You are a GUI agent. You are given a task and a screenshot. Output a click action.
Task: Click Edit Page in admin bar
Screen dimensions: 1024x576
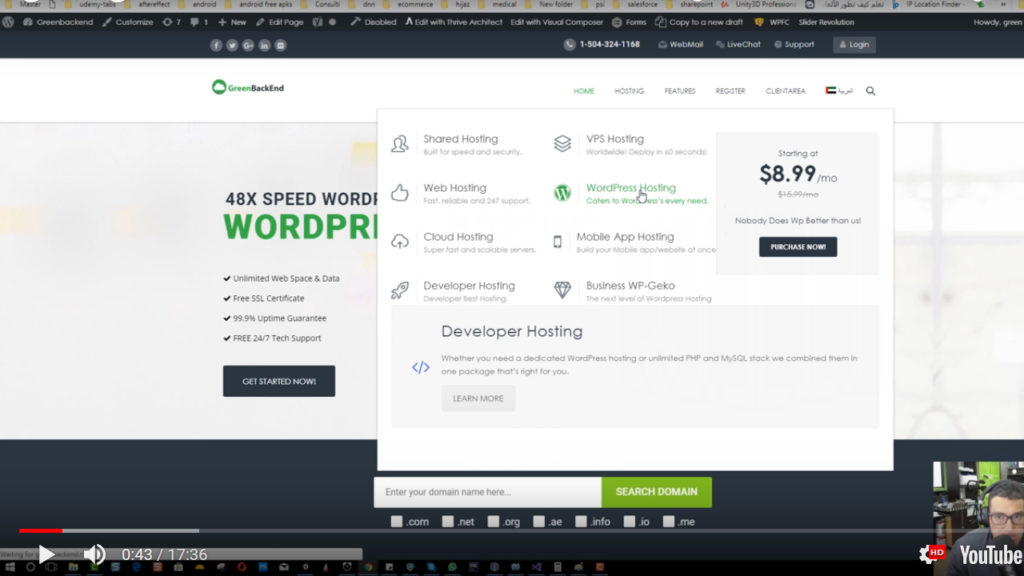coord(280,22)
